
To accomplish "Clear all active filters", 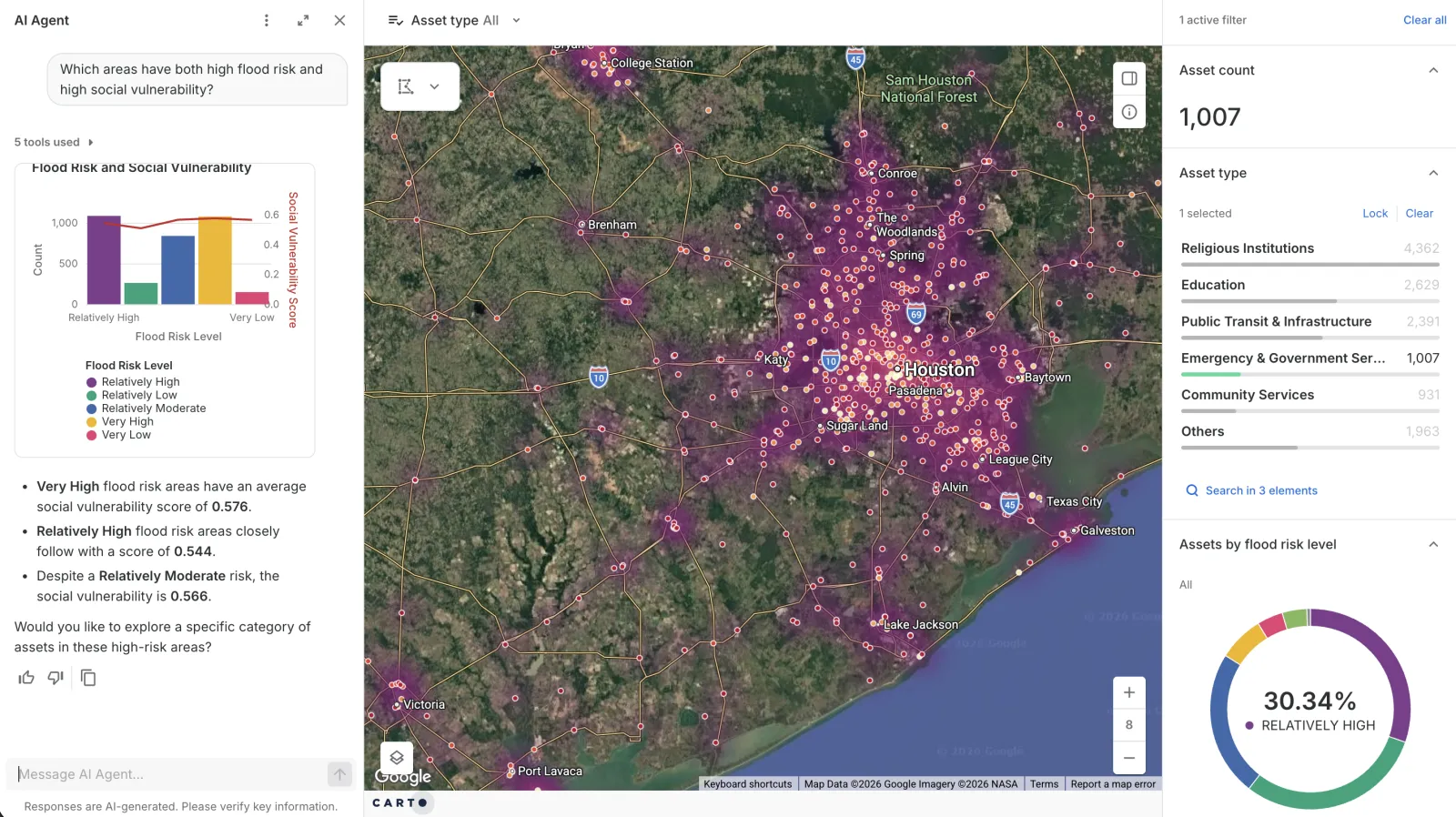I will 1424,20.
